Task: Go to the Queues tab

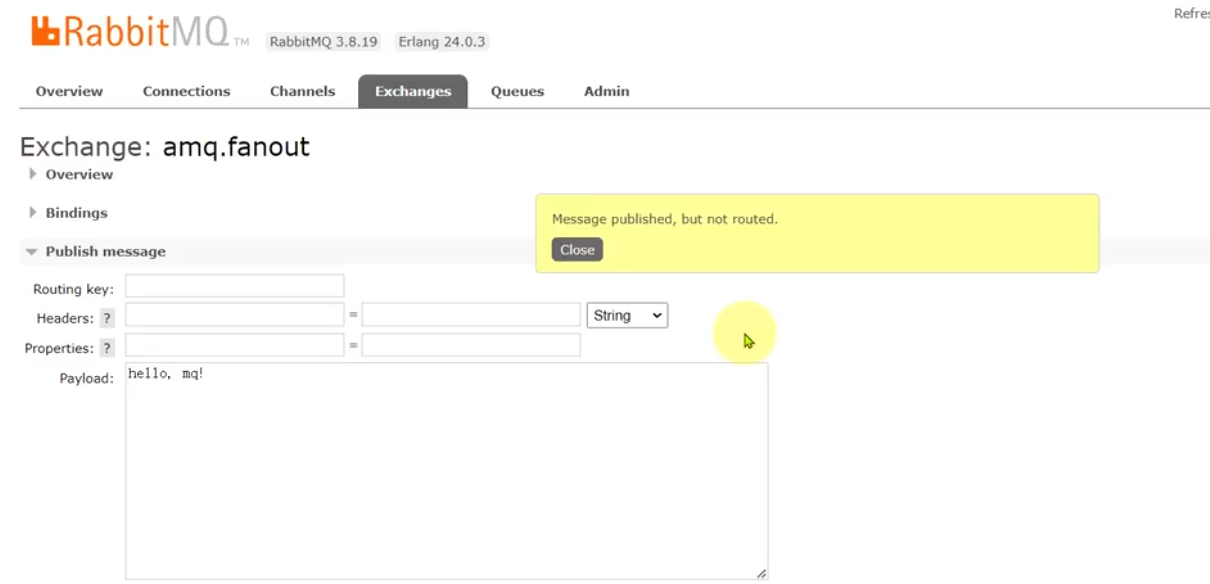Action: click(517, 91)
